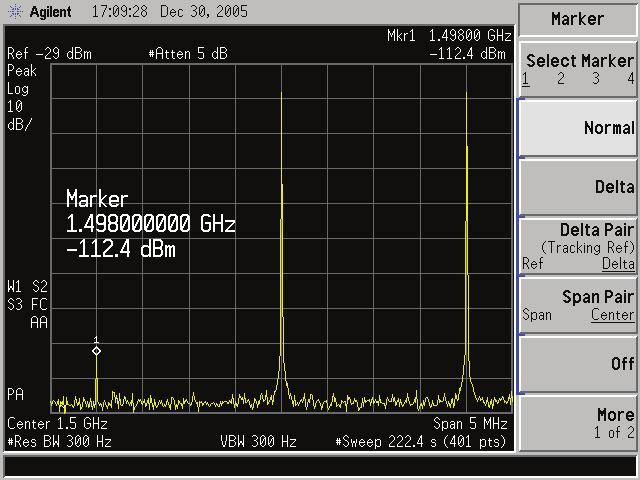
Task: Click the black status message bar
Action: (x=320, y=466)
